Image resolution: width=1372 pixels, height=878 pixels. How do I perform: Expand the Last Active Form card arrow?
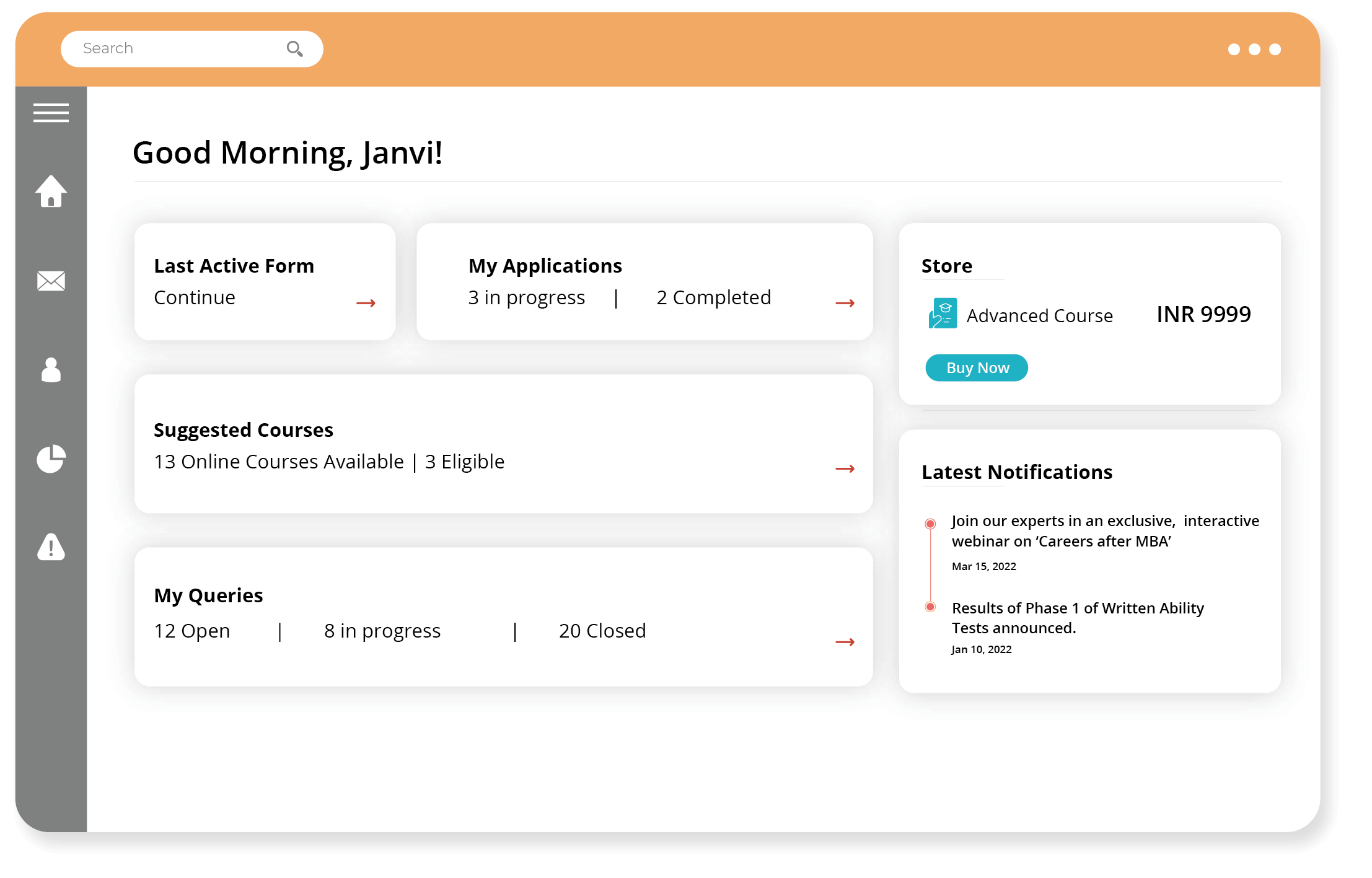[x=366, y=302]
